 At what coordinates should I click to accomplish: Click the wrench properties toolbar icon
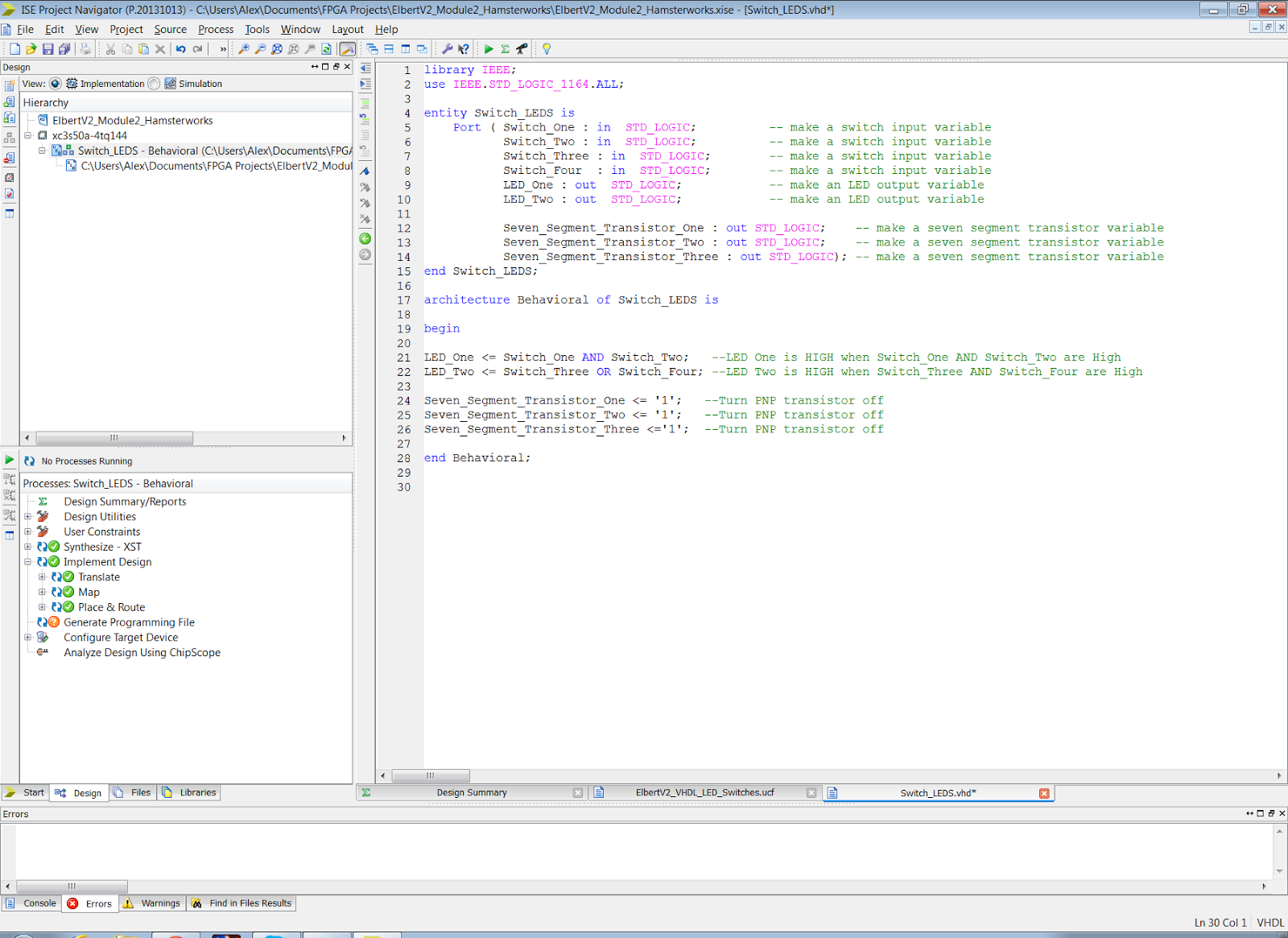tap(448, 49)
